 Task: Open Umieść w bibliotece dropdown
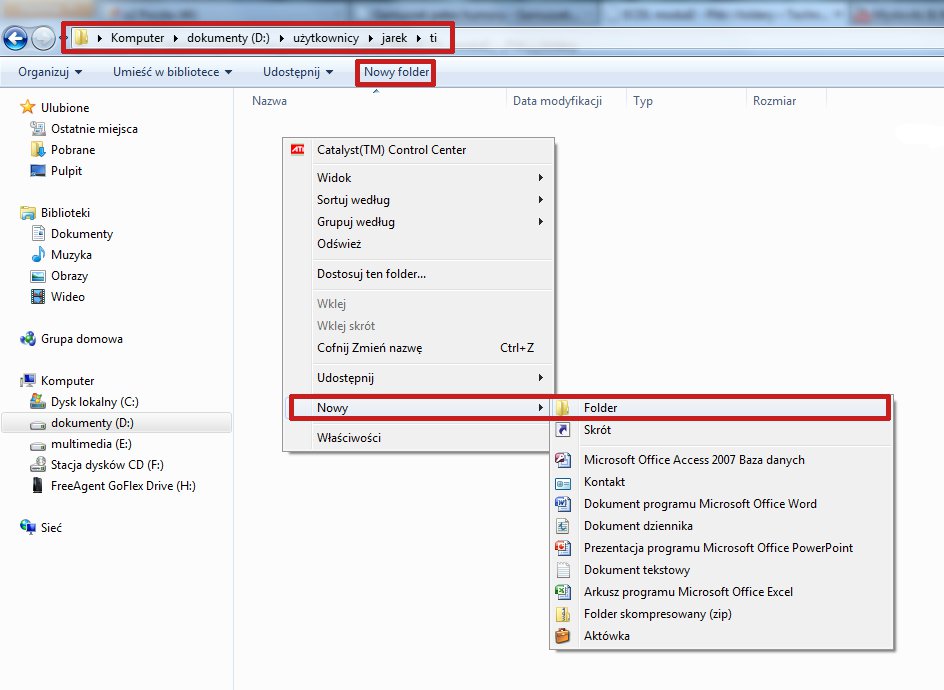(x=173, y=72)
